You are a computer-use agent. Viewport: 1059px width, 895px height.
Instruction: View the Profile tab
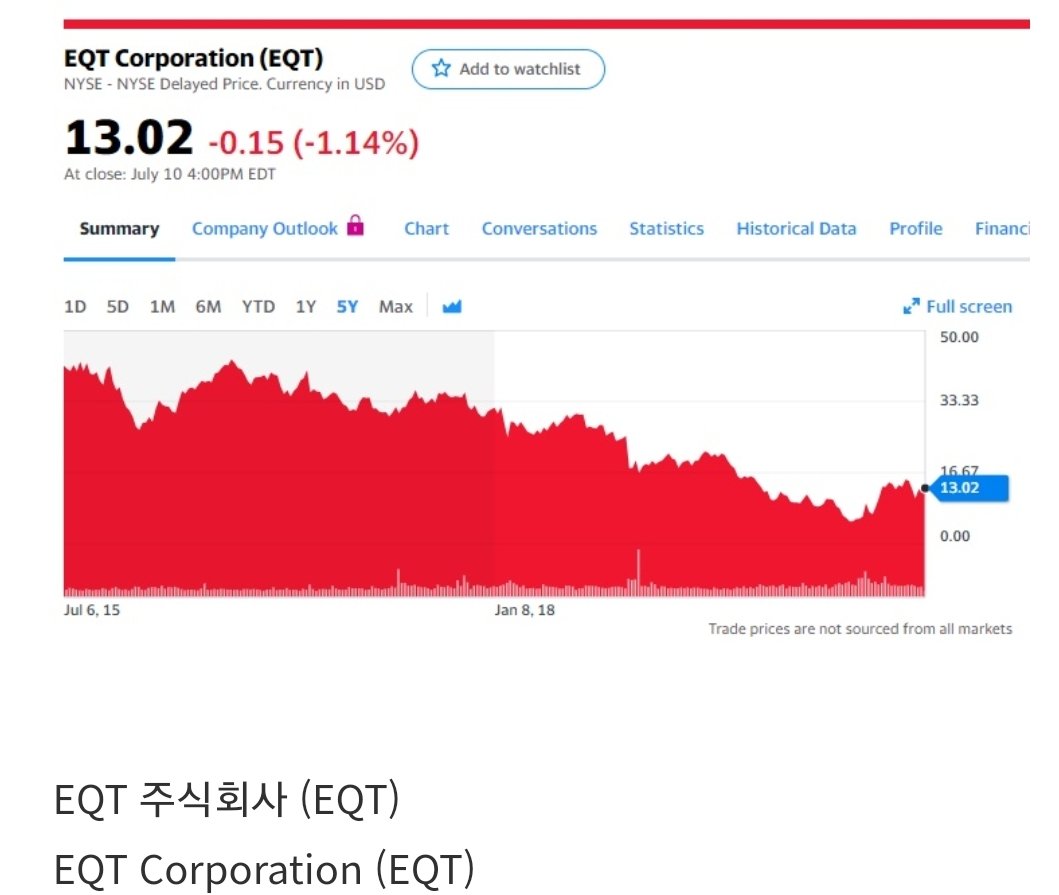(x=915, y=229)
